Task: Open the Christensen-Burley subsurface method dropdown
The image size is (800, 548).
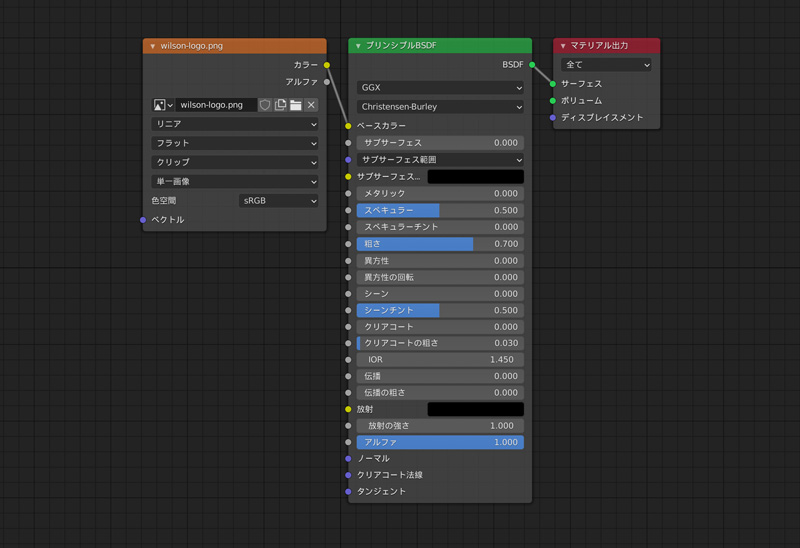Action: [x=440, y=107]
